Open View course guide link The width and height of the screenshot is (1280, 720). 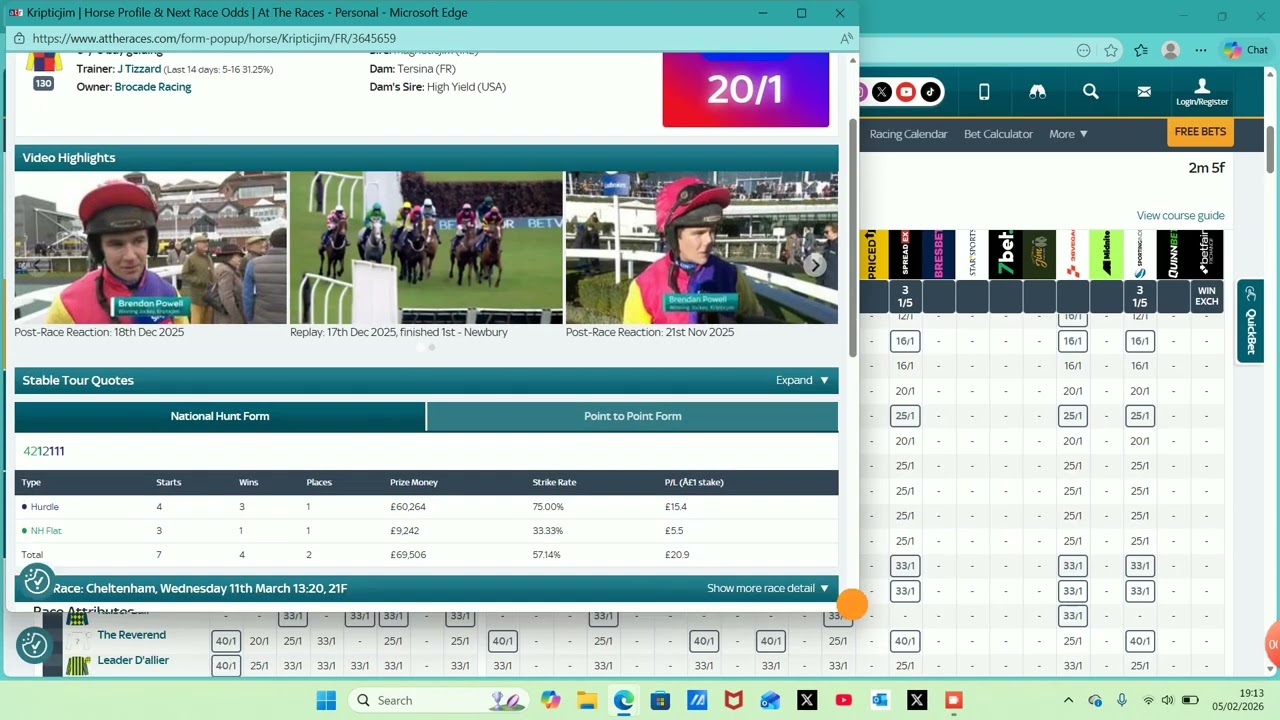[x=1180, y=216]
